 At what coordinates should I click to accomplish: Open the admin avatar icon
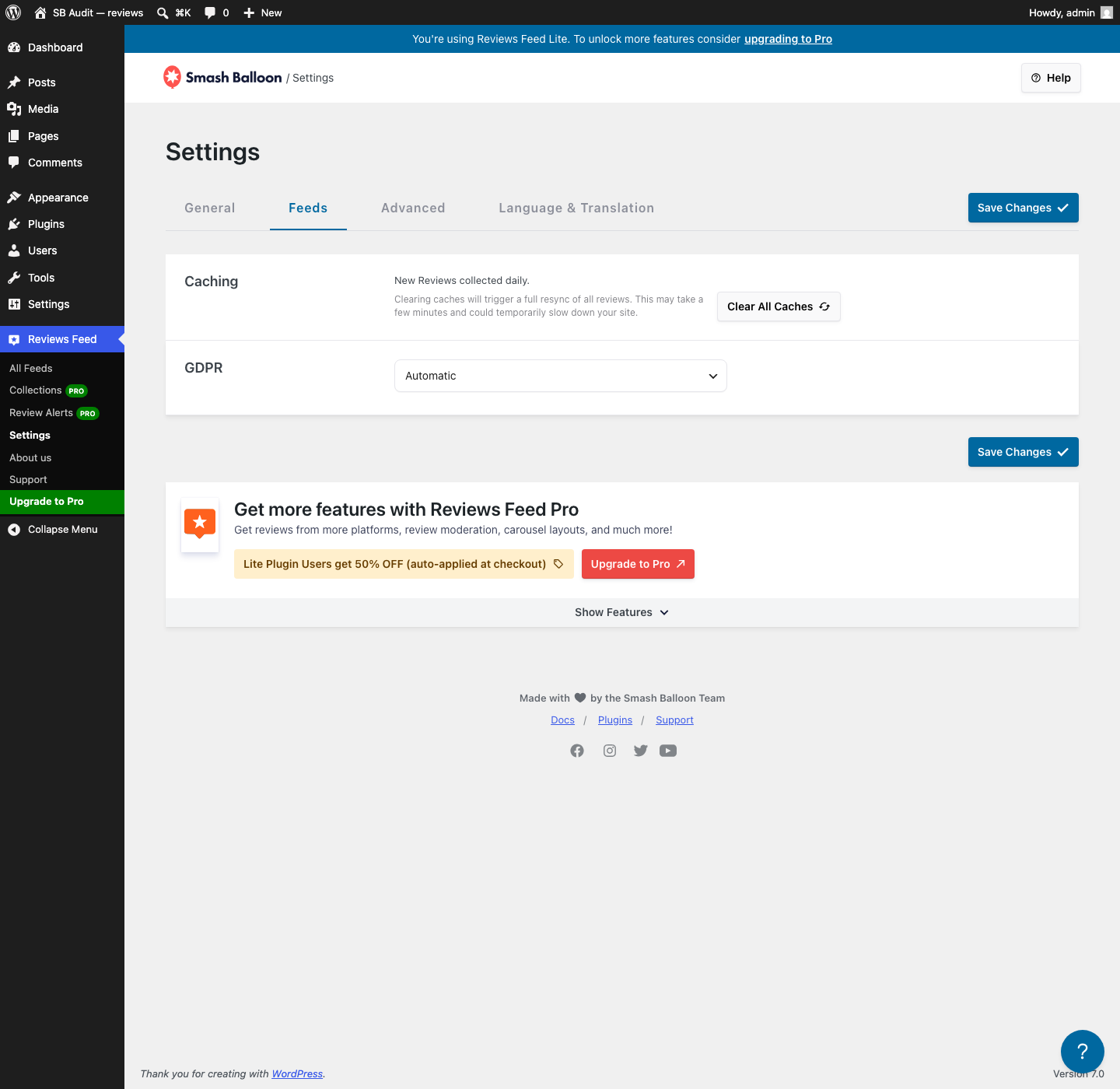[x=1107, y=12]
